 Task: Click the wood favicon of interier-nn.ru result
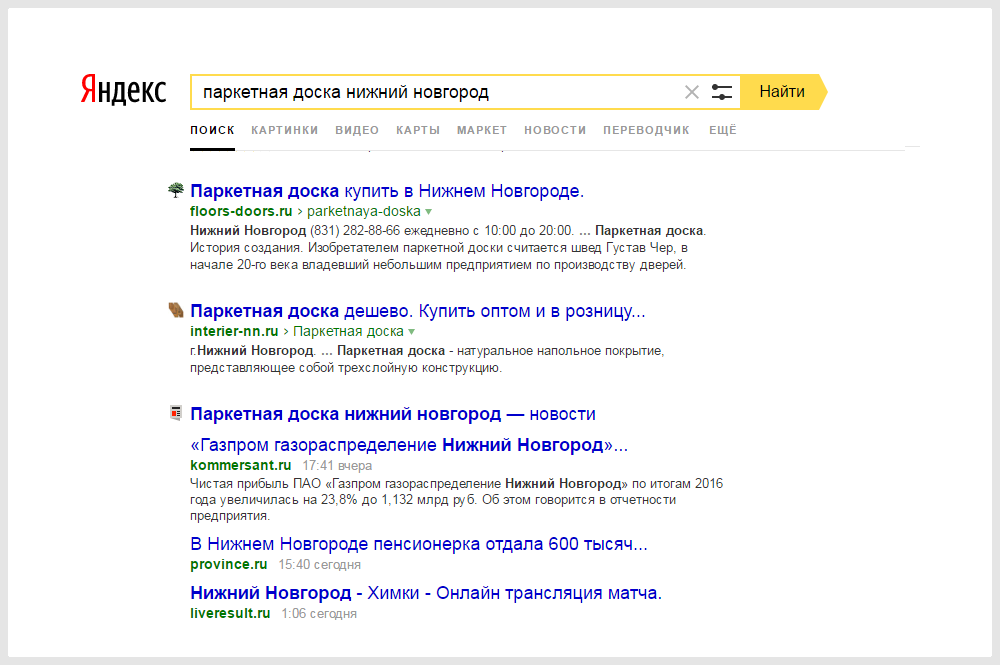tap(175, 310)
